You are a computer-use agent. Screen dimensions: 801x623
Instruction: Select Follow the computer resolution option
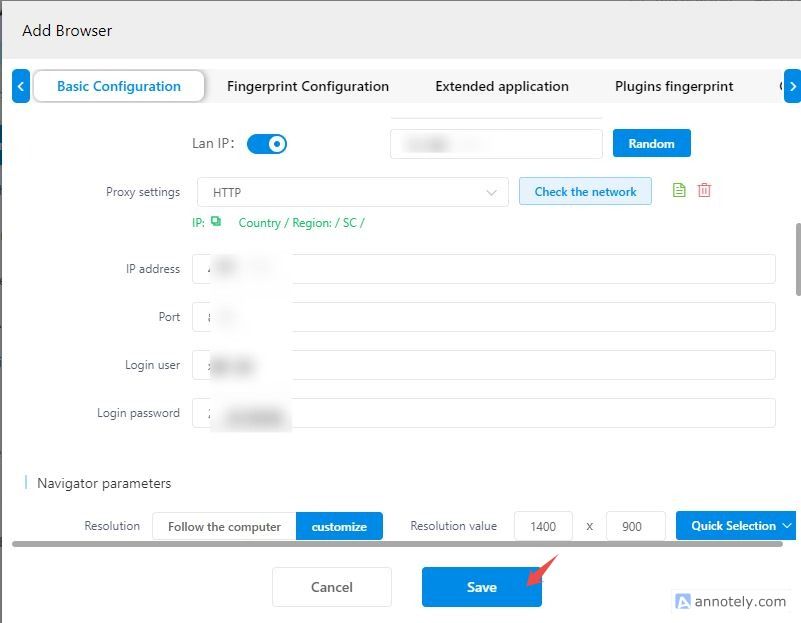[x=224, y=526]
